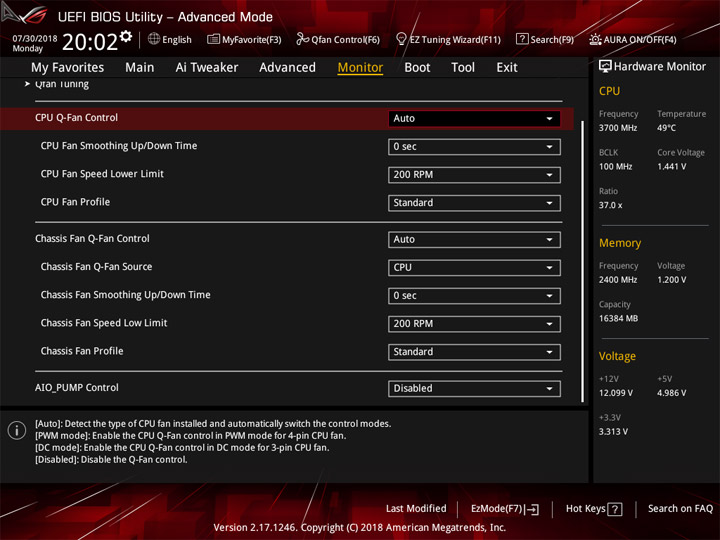Click +12V value 12.099 V
720x540 pixels.
tap(616, 393)
